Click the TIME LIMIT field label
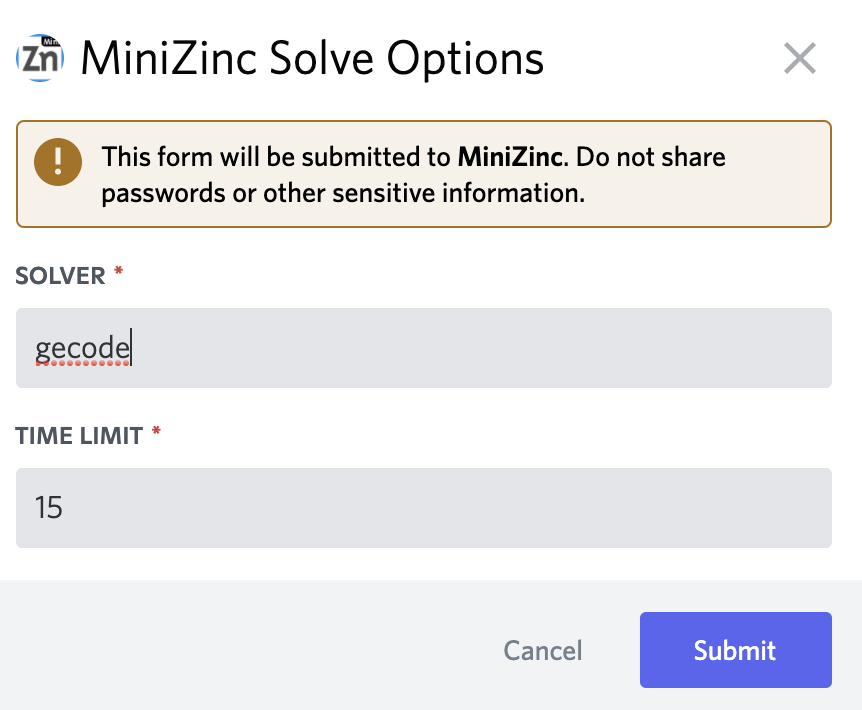862x710 pixels. click(79, 436)
